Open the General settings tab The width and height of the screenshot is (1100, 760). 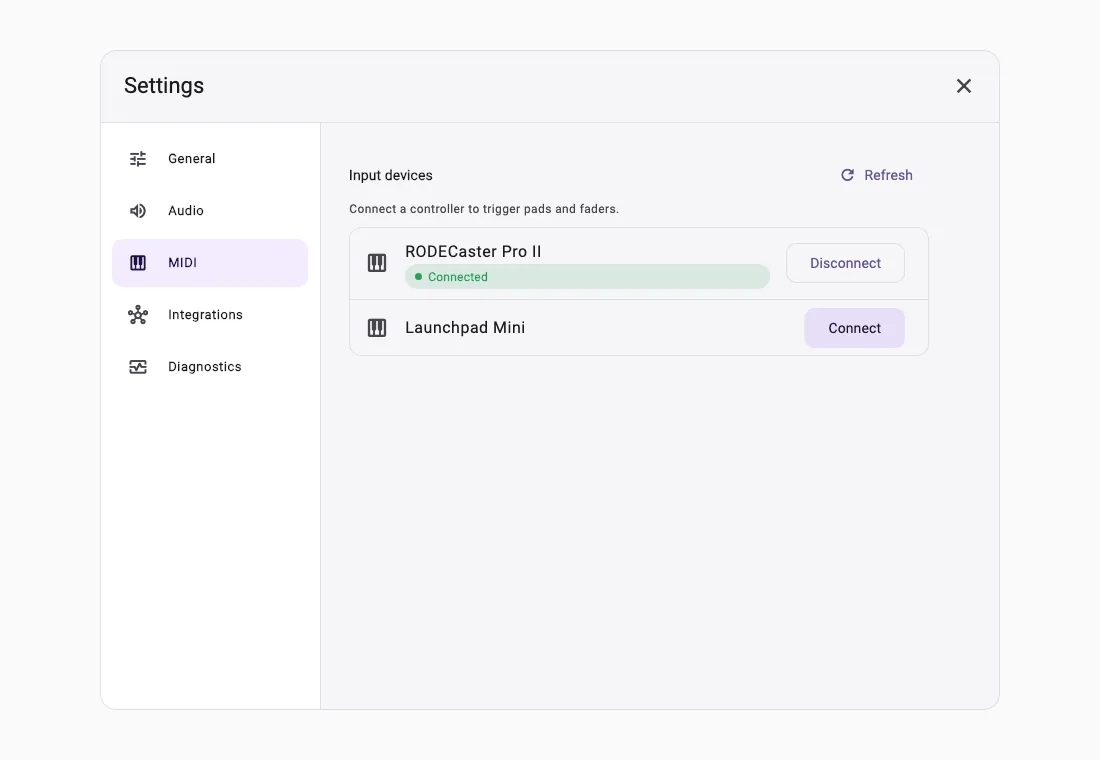210,159
